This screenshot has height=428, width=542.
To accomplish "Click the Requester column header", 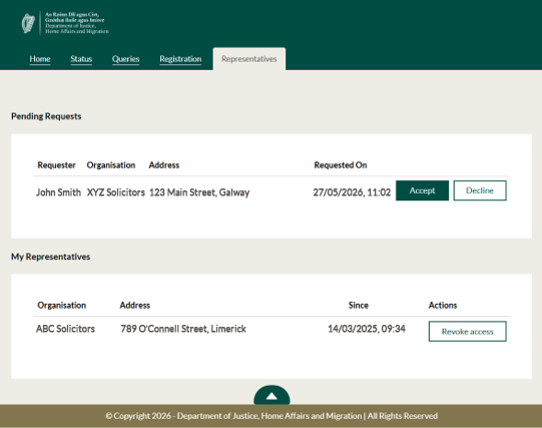I will click(x=56, y=165).
